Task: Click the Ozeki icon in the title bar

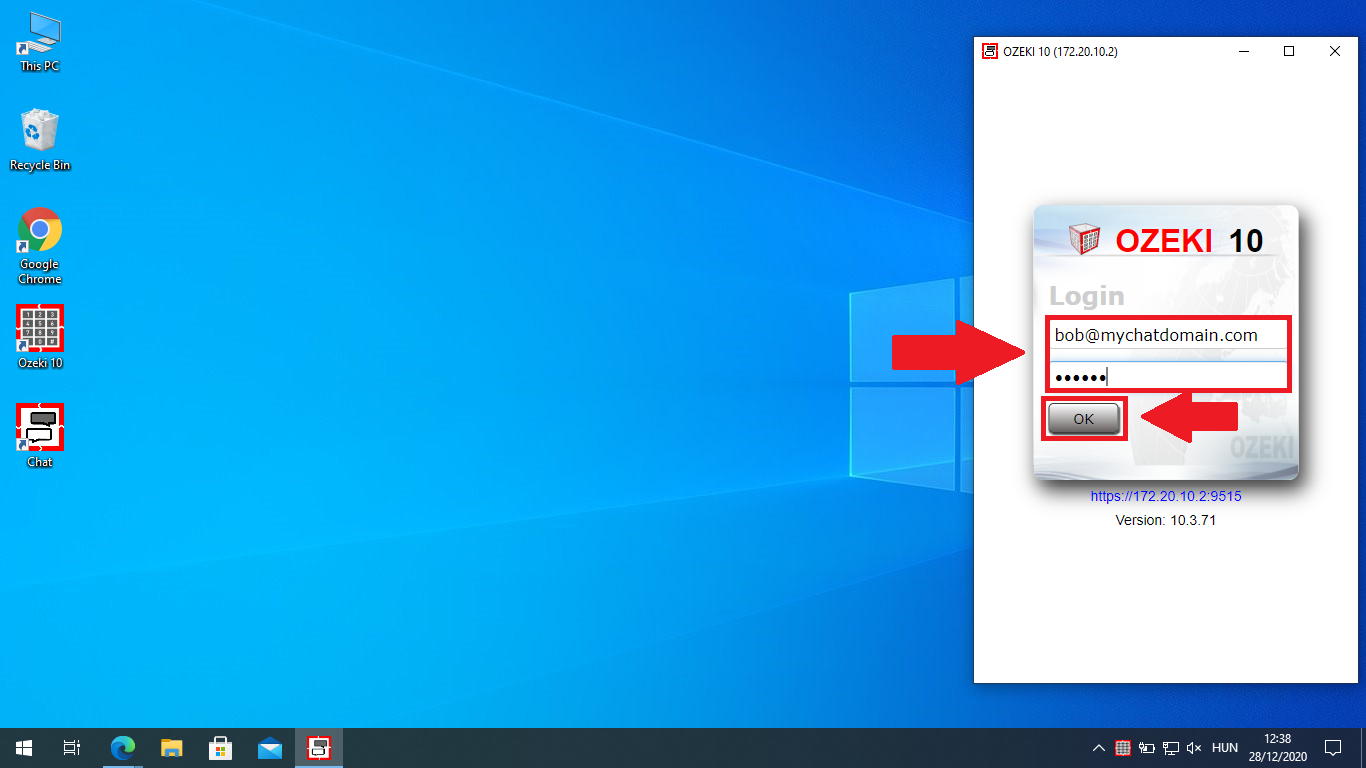Action: point(988,51)
